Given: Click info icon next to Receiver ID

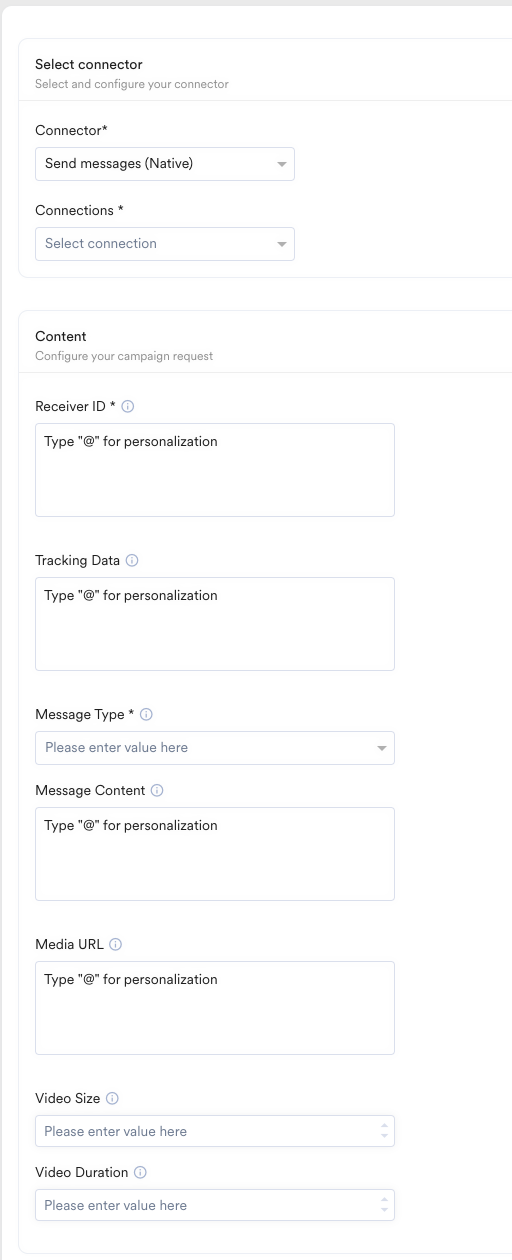Looking at the screenshot, I should coord(128,407).
